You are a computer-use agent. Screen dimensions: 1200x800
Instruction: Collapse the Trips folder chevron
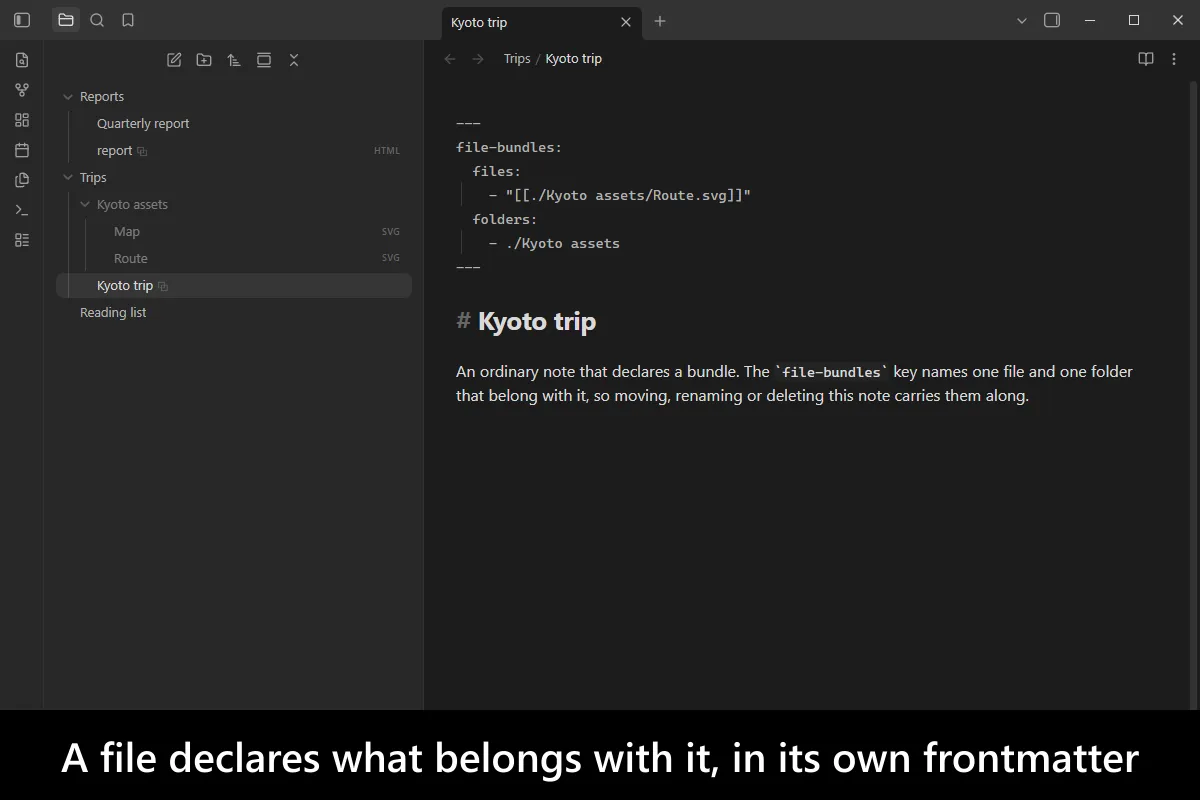pos(68,178)
